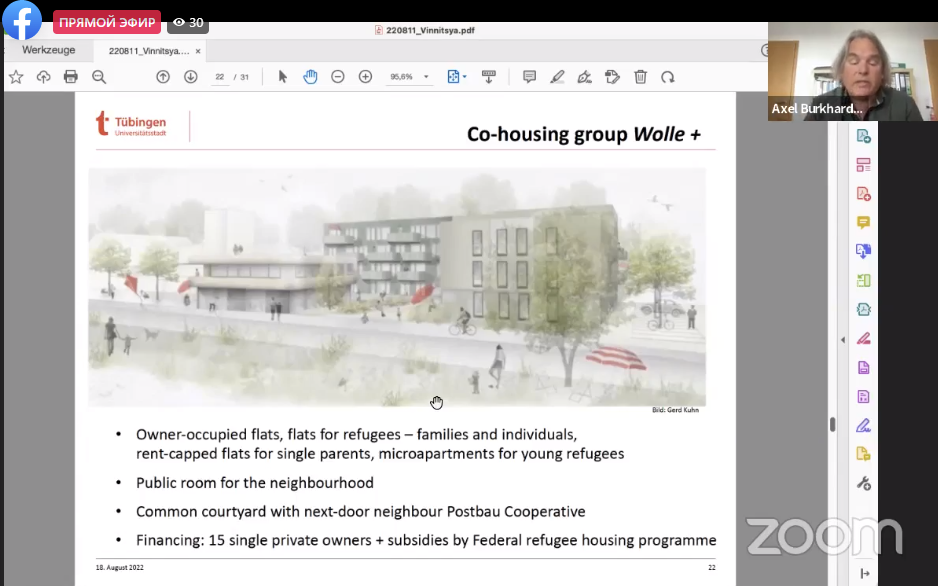Select the highlighter pen tool

557,77
